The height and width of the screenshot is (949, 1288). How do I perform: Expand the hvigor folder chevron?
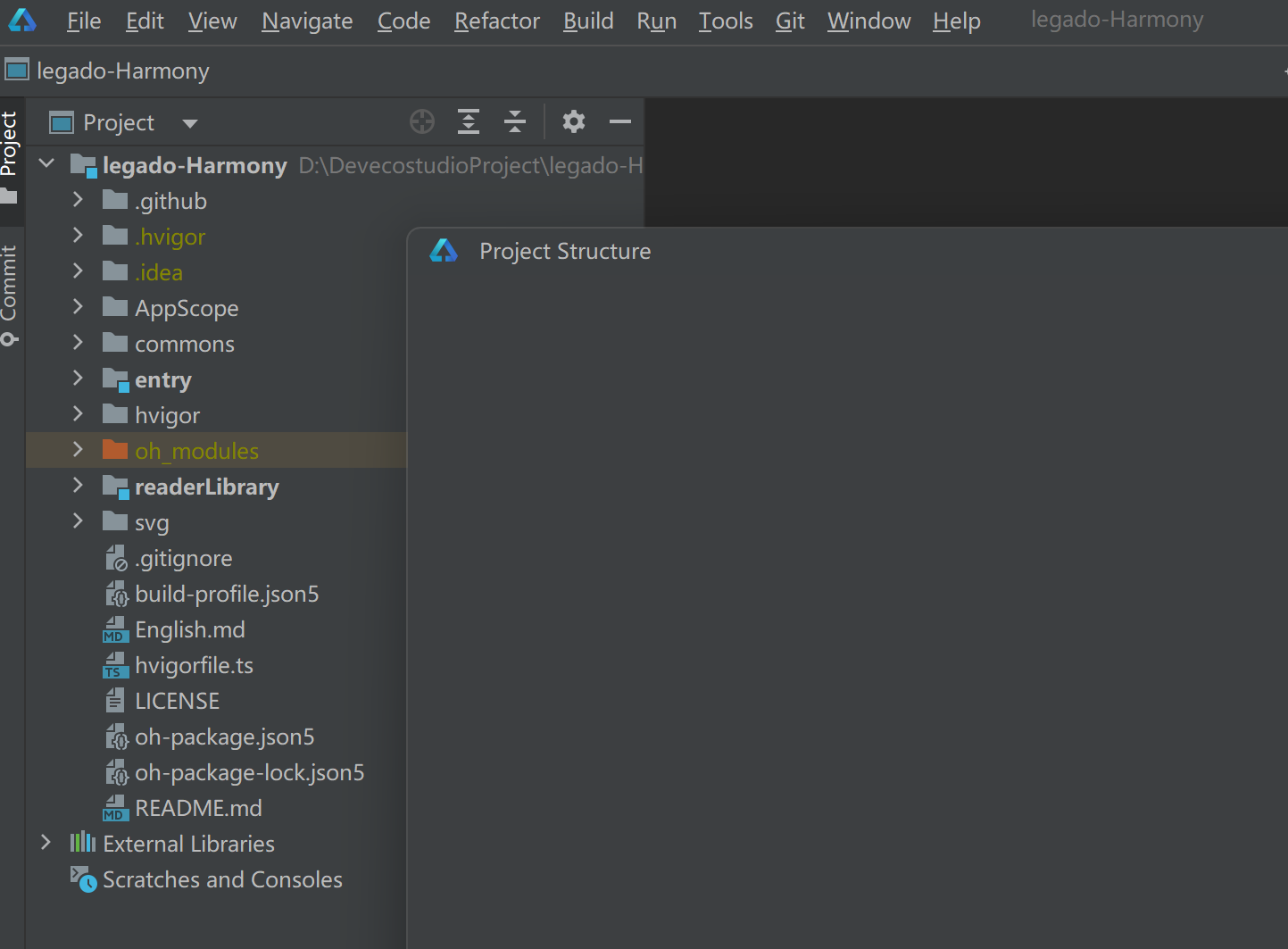click(x=78, y=414)
